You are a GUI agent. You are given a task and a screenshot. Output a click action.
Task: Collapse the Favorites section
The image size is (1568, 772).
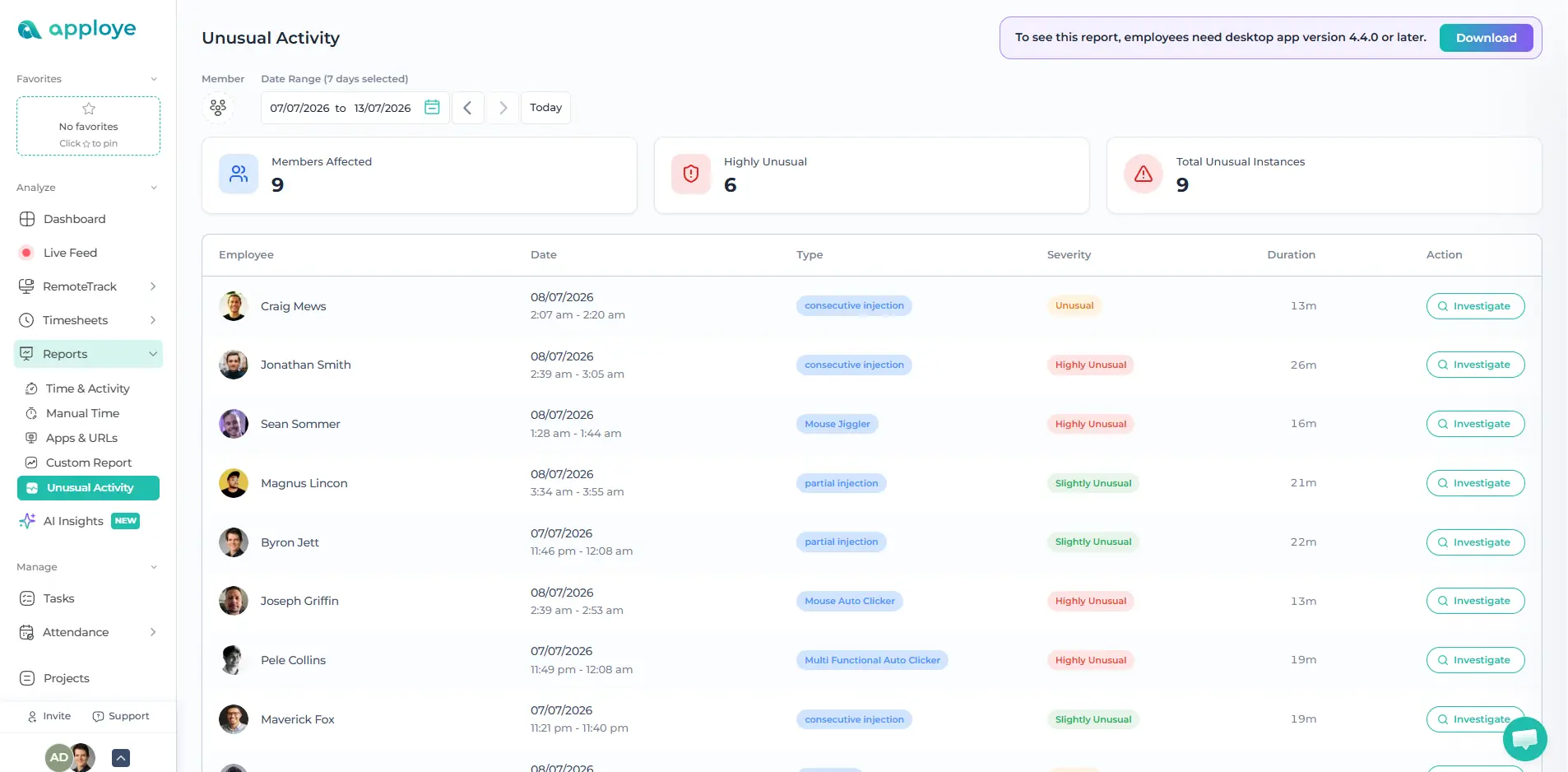click(154, 79)
